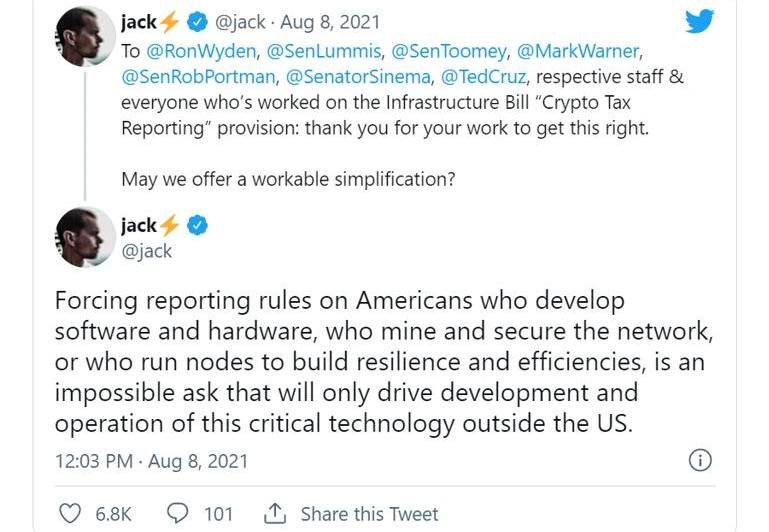Click the @jack handle under the lower name

[146, 252]
